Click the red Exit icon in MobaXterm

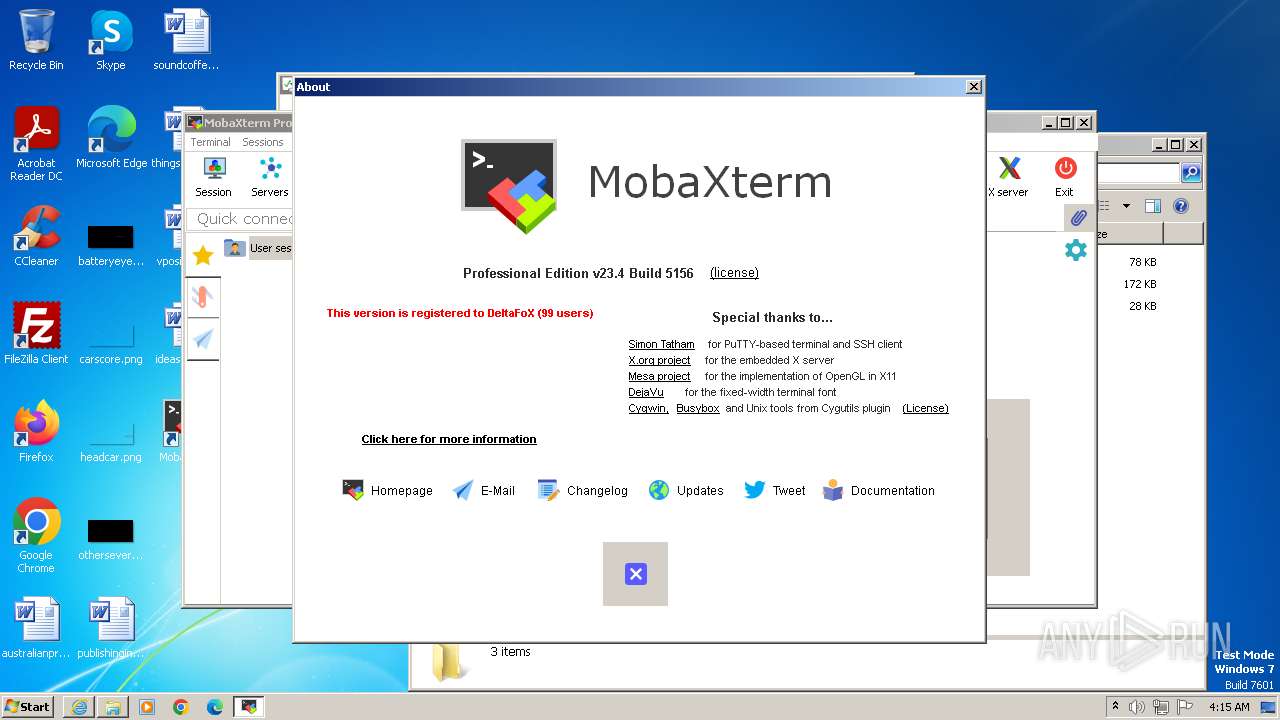[1064, 176]
